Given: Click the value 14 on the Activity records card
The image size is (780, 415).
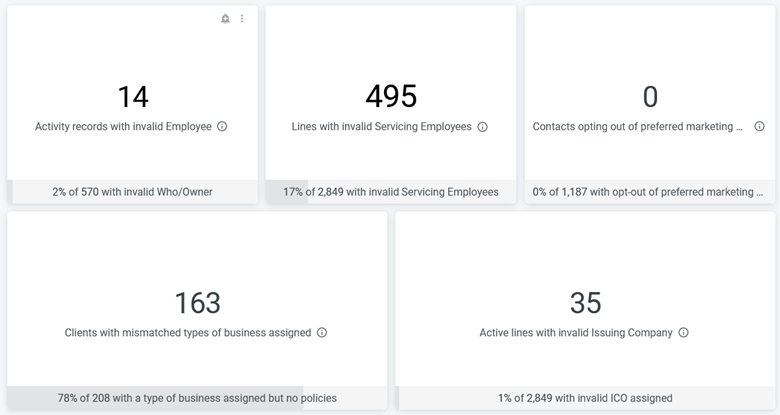Looking at the screenshot, I should 133,97.
